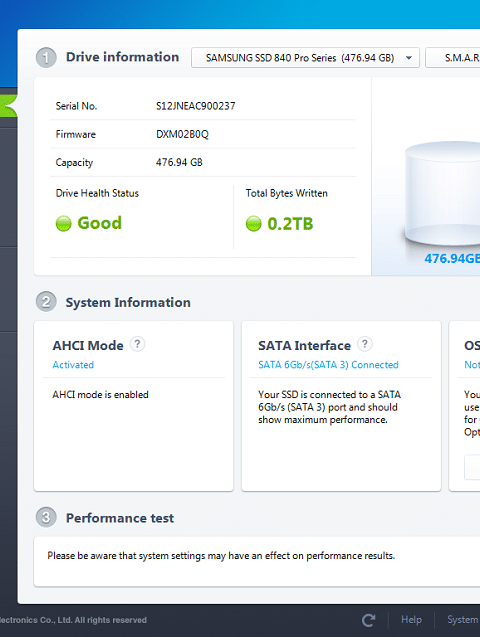Open System link in the footer
The width and height of the screenshot is (480, 637).
tap(463, 620)
